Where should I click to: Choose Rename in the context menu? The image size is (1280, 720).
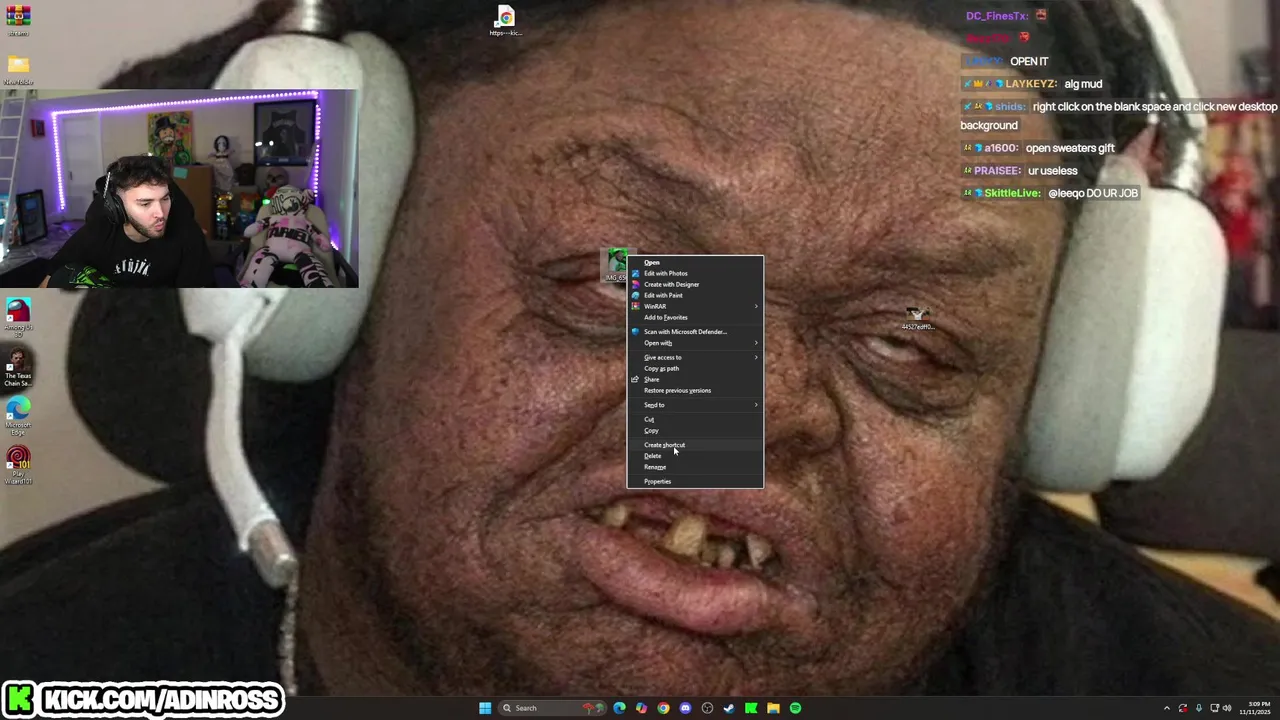click(x=695, y=467)
